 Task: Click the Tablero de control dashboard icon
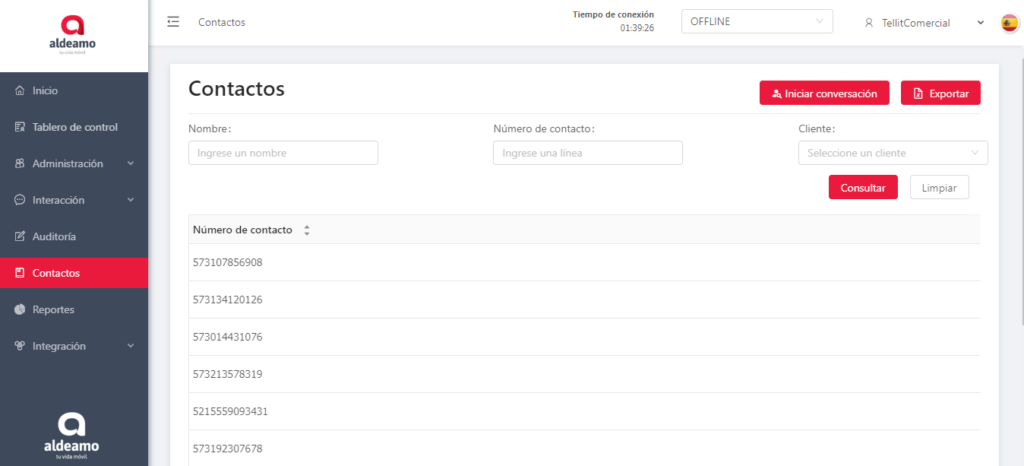[20, 127]
